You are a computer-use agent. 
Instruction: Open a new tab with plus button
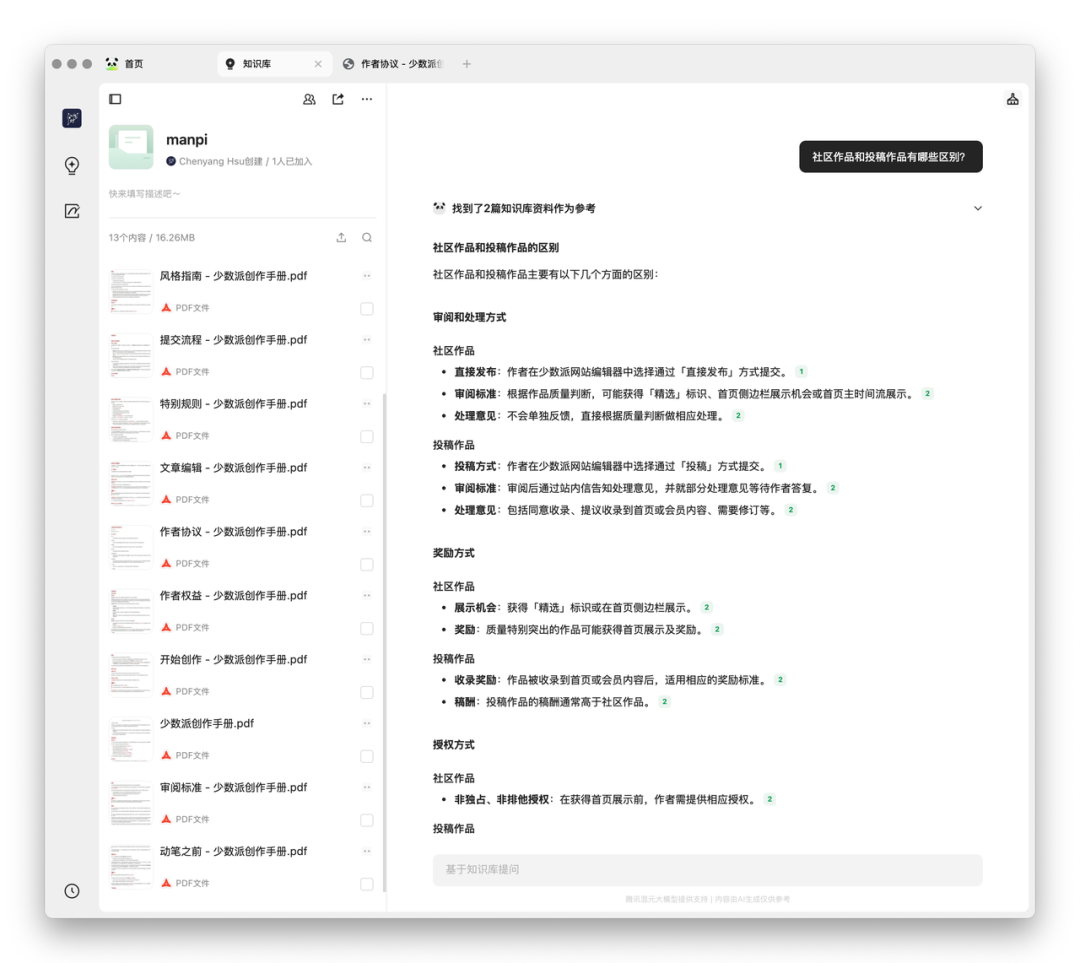466,64
